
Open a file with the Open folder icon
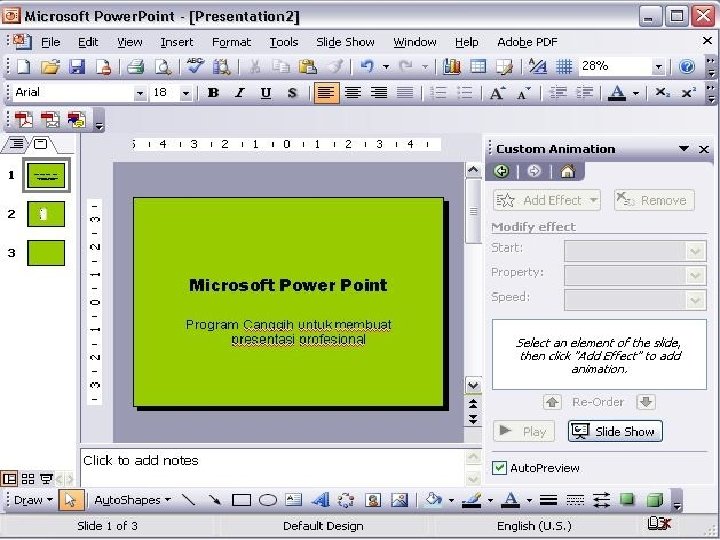point(50,67)
